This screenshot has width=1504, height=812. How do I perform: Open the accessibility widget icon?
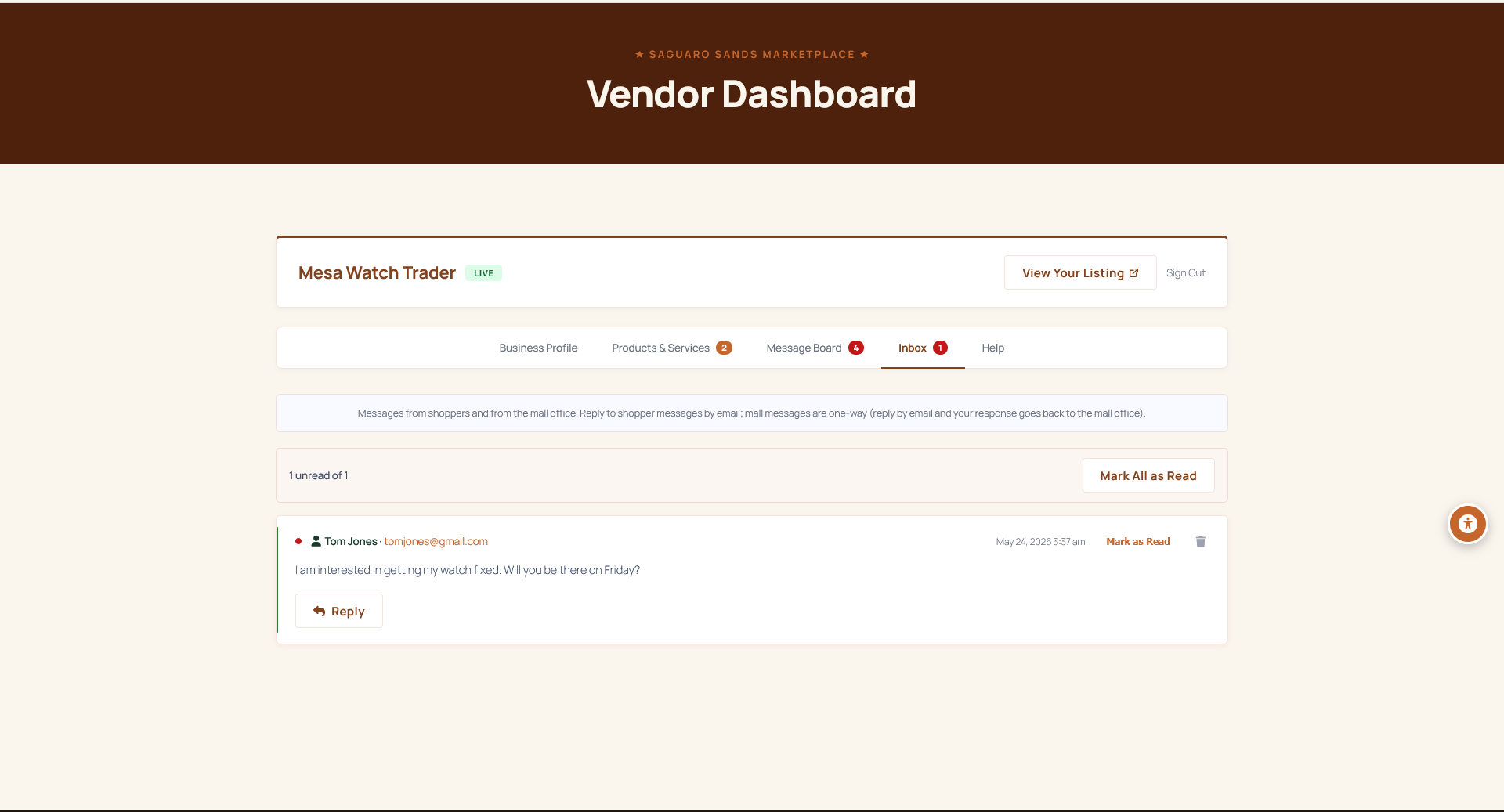pos(1467,524)
